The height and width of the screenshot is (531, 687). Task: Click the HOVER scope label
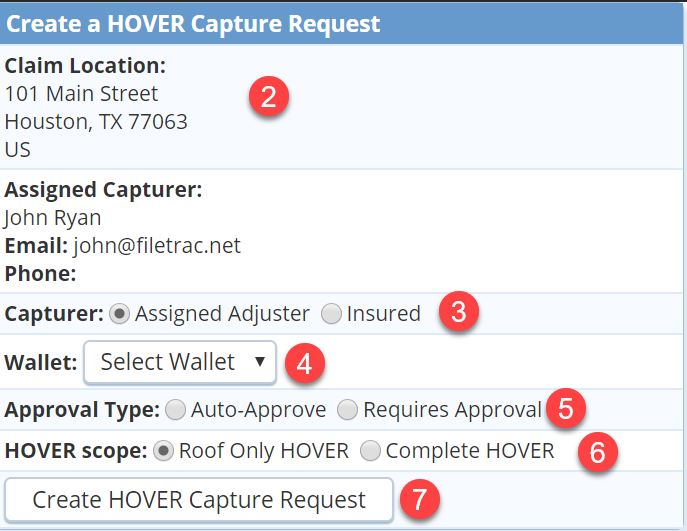pyautogui.click(x=76, y=451)
